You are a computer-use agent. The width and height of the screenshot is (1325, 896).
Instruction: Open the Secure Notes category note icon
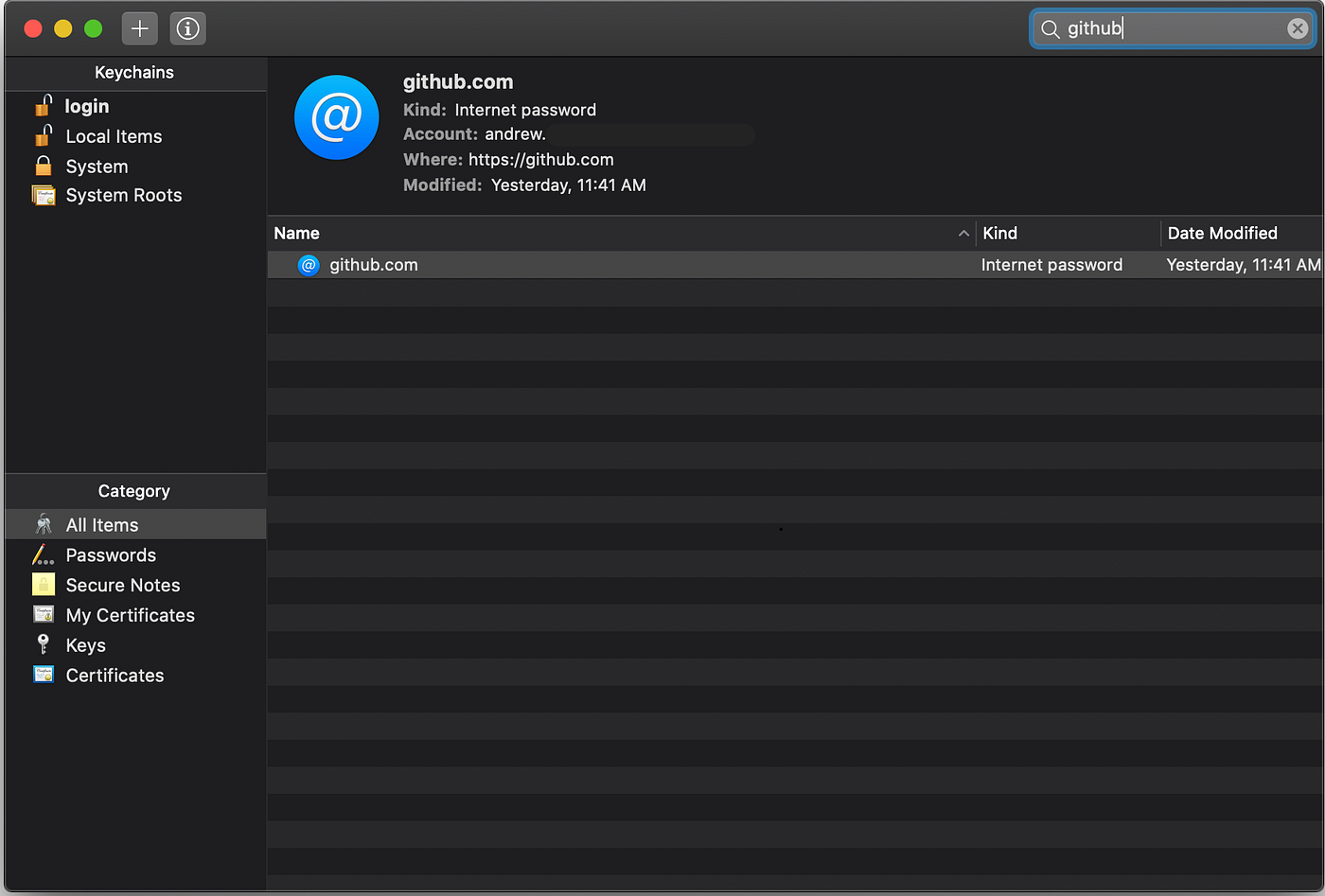(43, 585)
